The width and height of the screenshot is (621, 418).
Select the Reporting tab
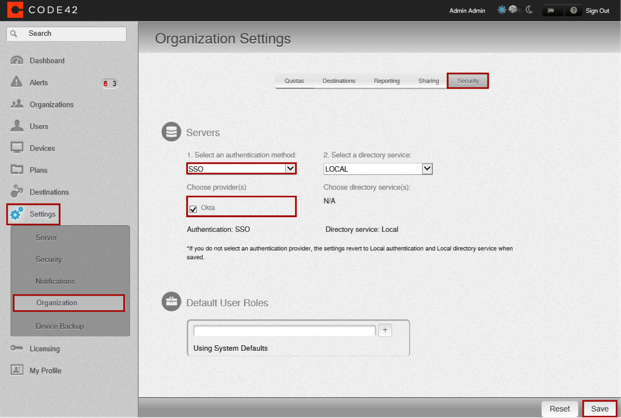[x=386, y=81]
